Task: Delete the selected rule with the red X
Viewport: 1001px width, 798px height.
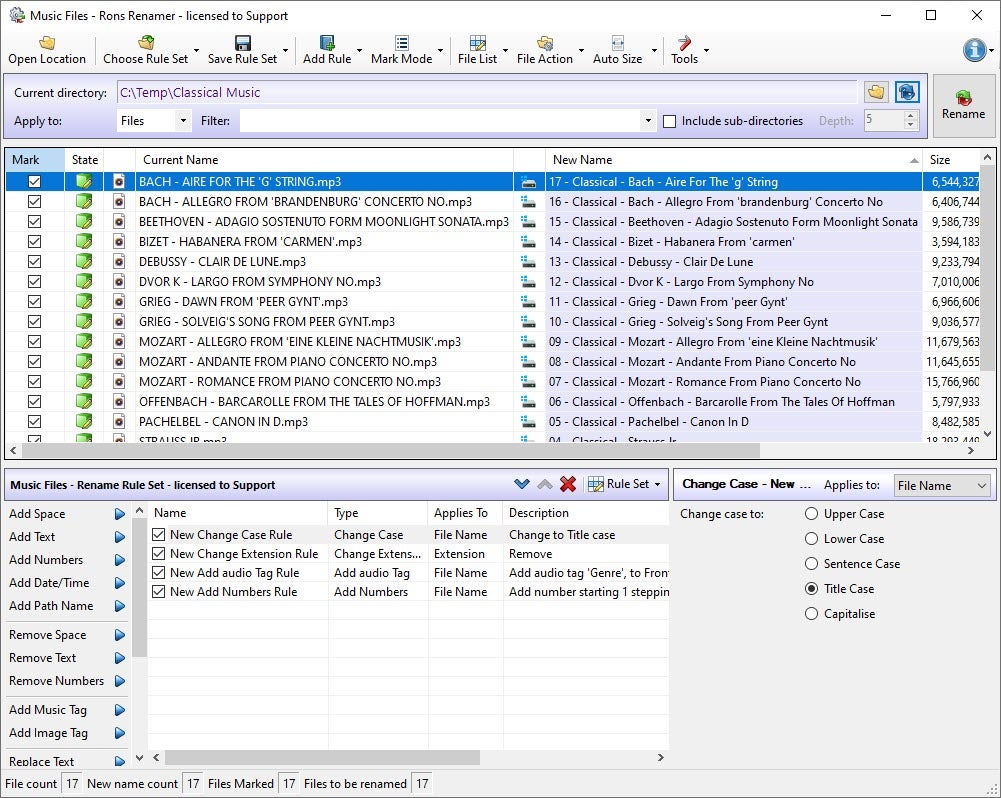Action: (568, 483)
